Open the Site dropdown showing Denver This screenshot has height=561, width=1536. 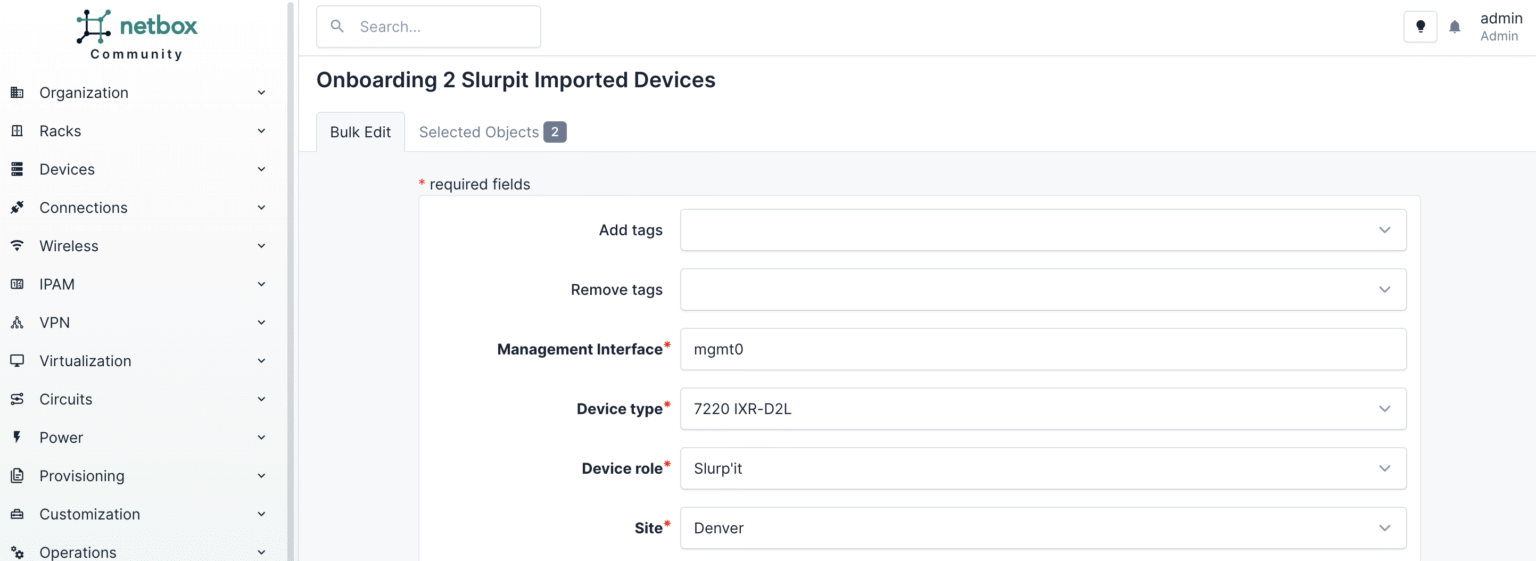[x=1042, y=528]
